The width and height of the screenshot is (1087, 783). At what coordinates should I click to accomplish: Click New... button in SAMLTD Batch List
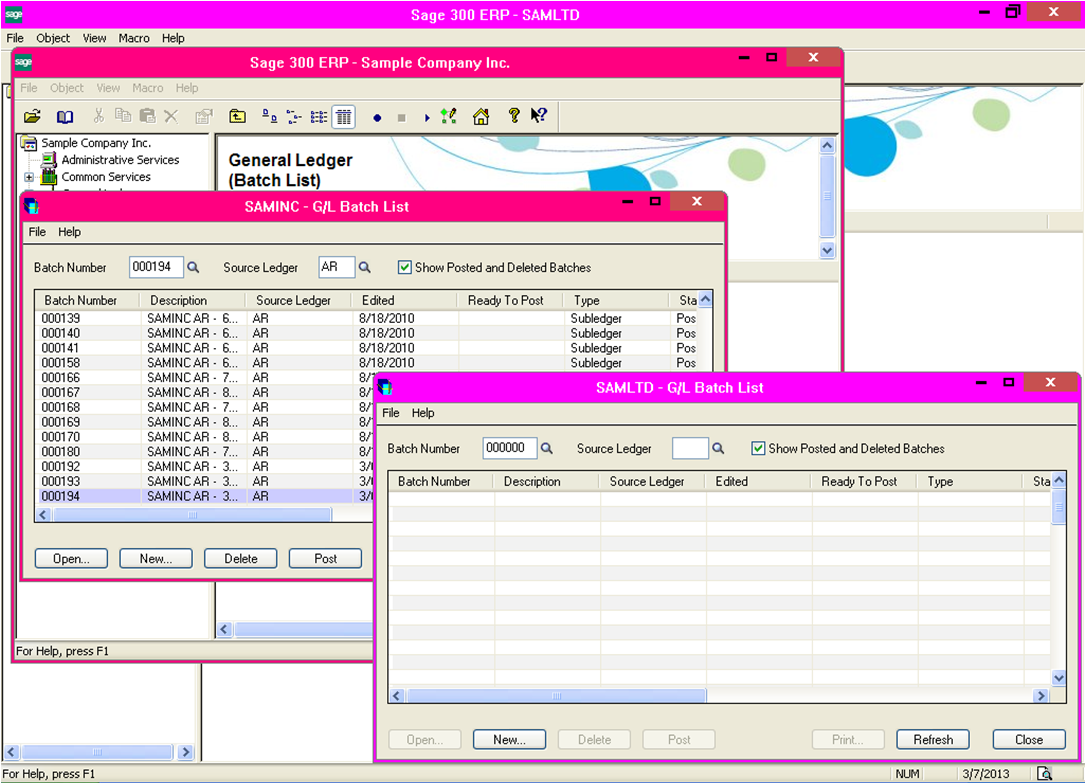pos(510,739)
